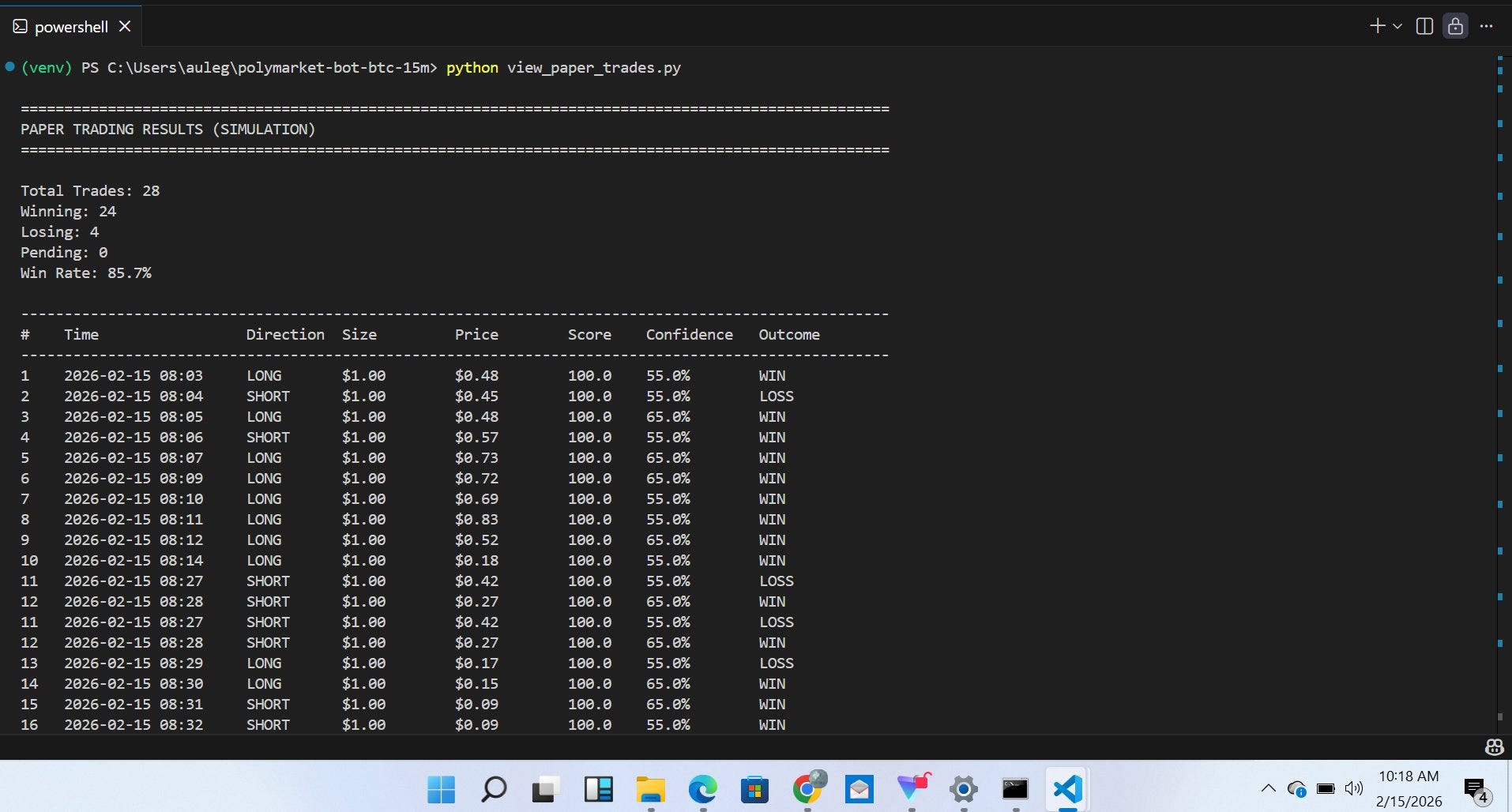Click the terminal scrollbar on the right edge
Viewport: 1512px width, 812px height.
pos(1499,395)
